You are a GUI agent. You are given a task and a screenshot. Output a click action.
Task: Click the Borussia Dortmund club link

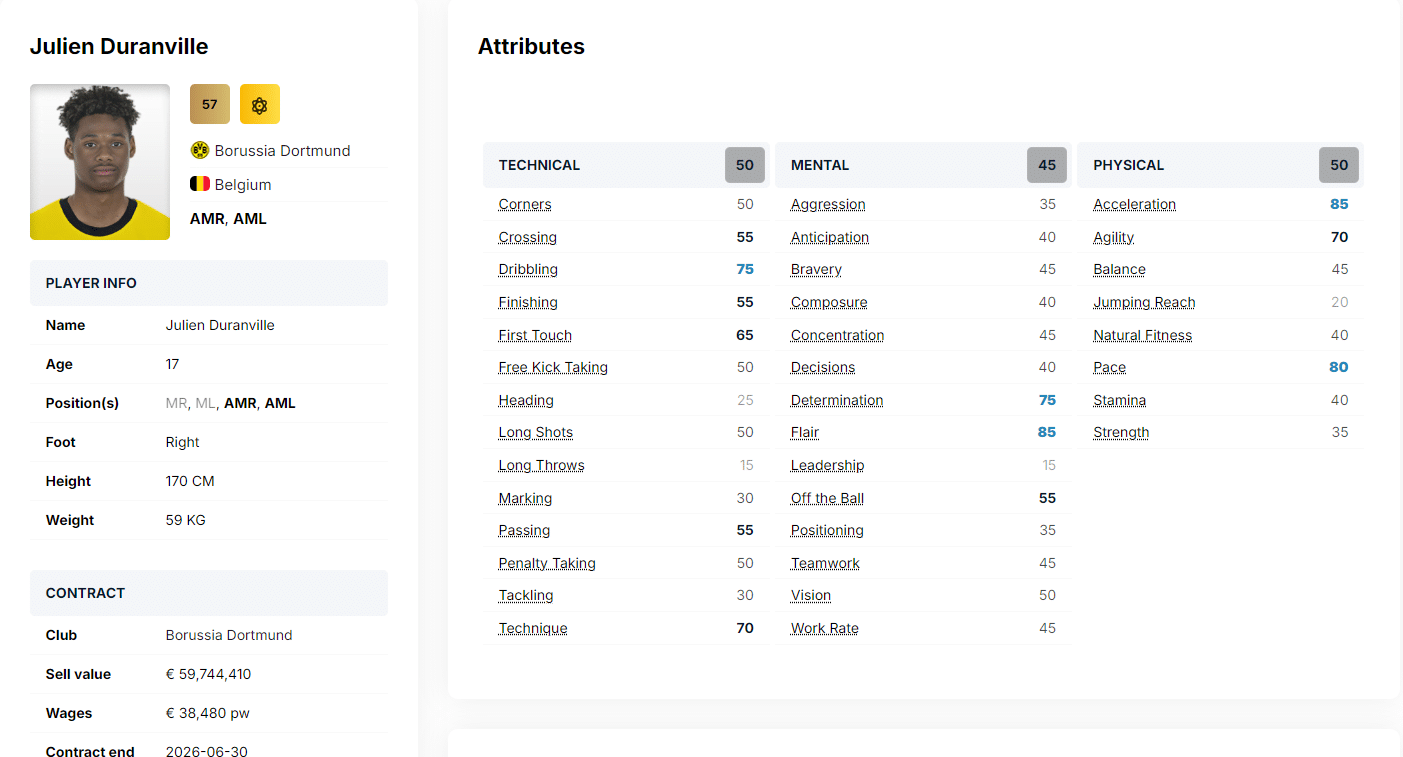click(x=282, y=151)
